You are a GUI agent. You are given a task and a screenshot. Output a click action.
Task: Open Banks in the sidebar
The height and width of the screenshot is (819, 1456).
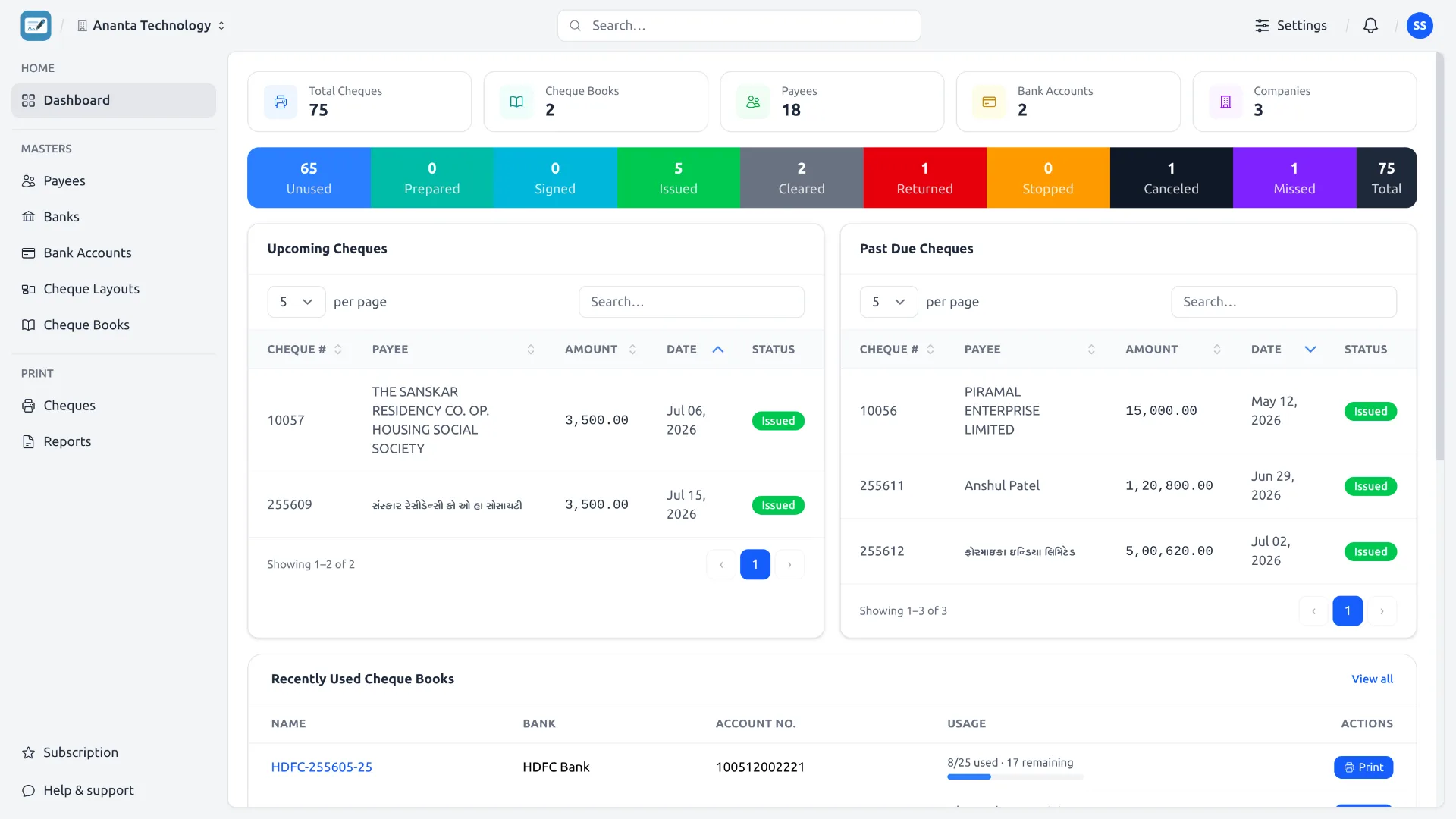[x=114, y=217]
